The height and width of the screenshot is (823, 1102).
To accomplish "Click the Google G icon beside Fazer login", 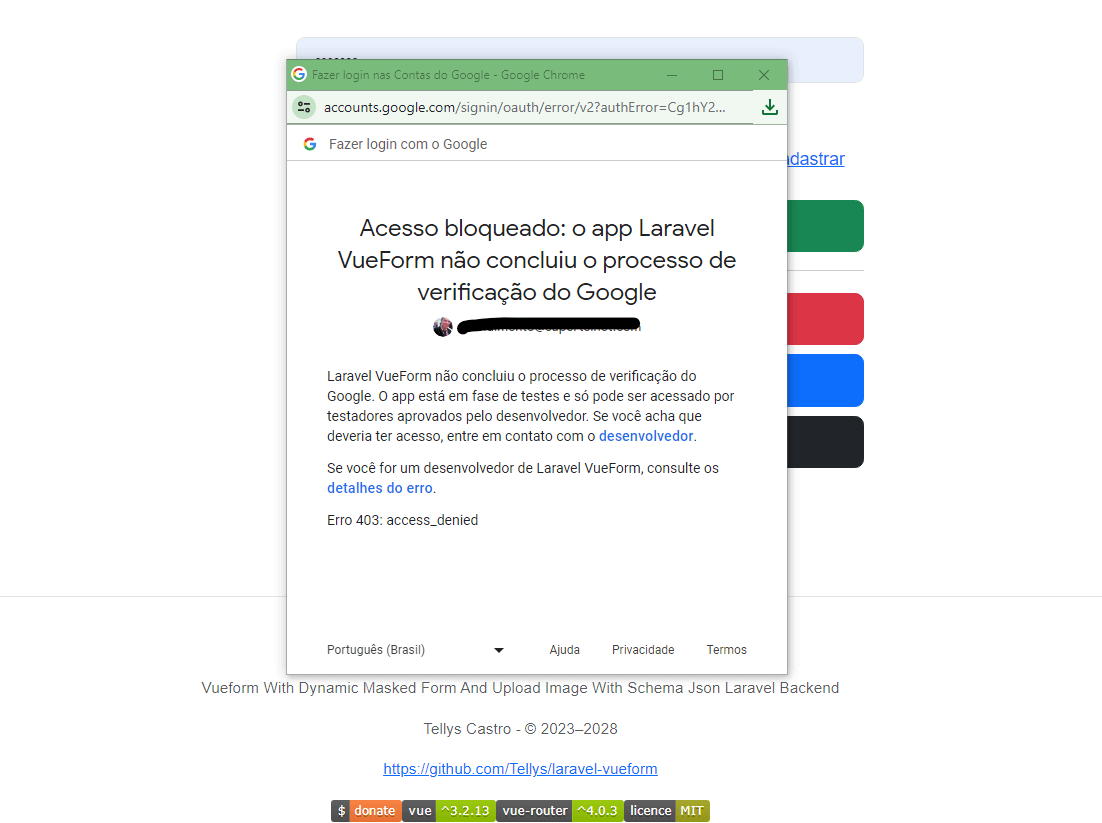I will pyautogui.click(x=310, y=144).
